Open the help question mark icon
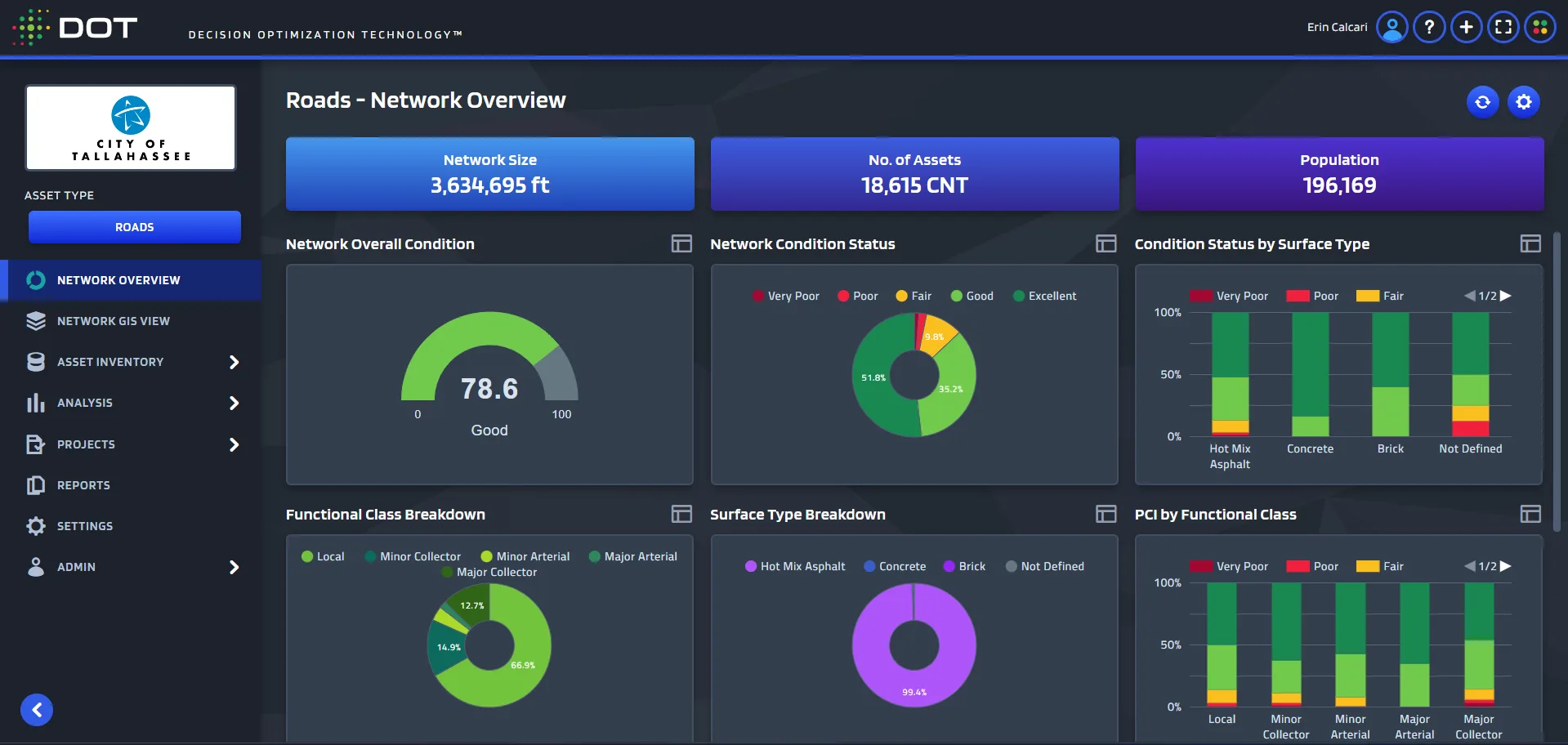 (x=1429, y=27)
